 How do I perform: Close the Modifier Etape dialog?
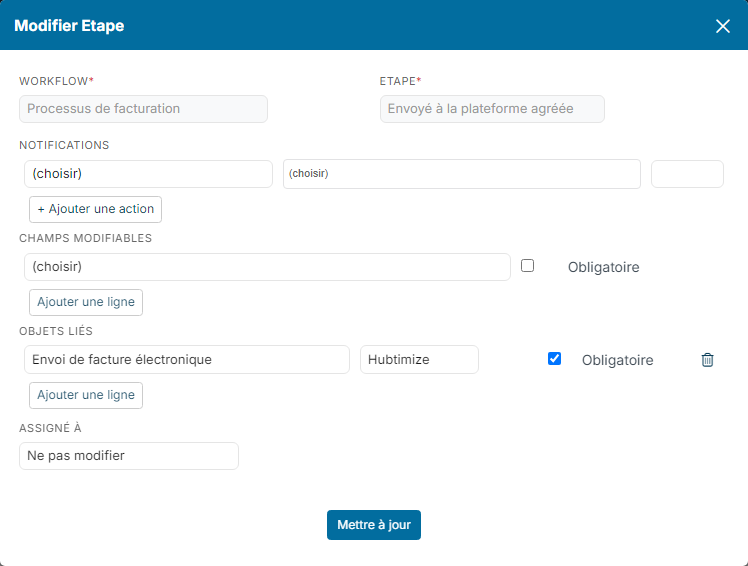pos(723,26)
